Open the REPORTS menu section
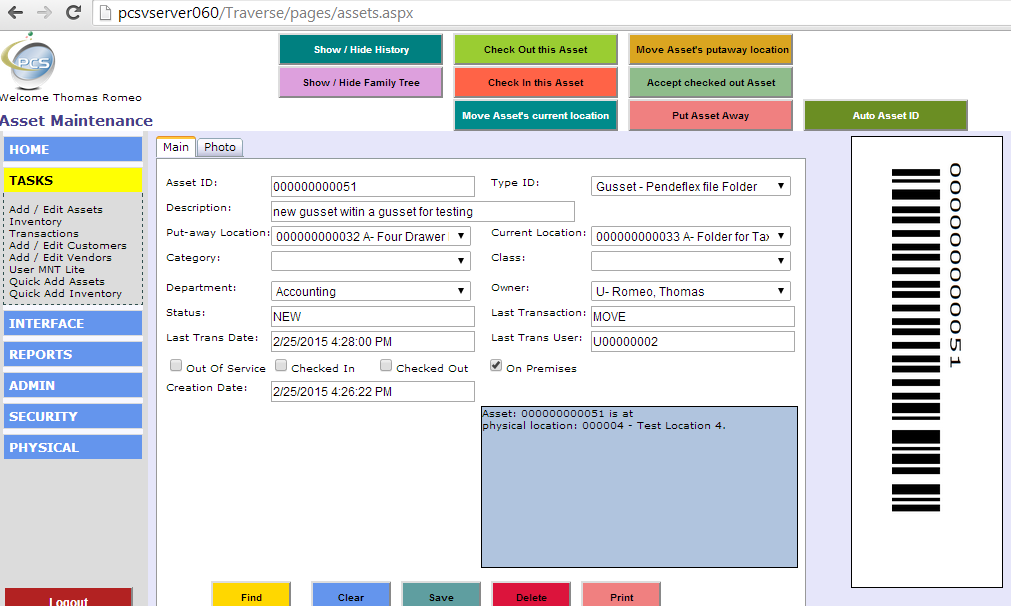1011x606 pixels. tap(73, 354)
